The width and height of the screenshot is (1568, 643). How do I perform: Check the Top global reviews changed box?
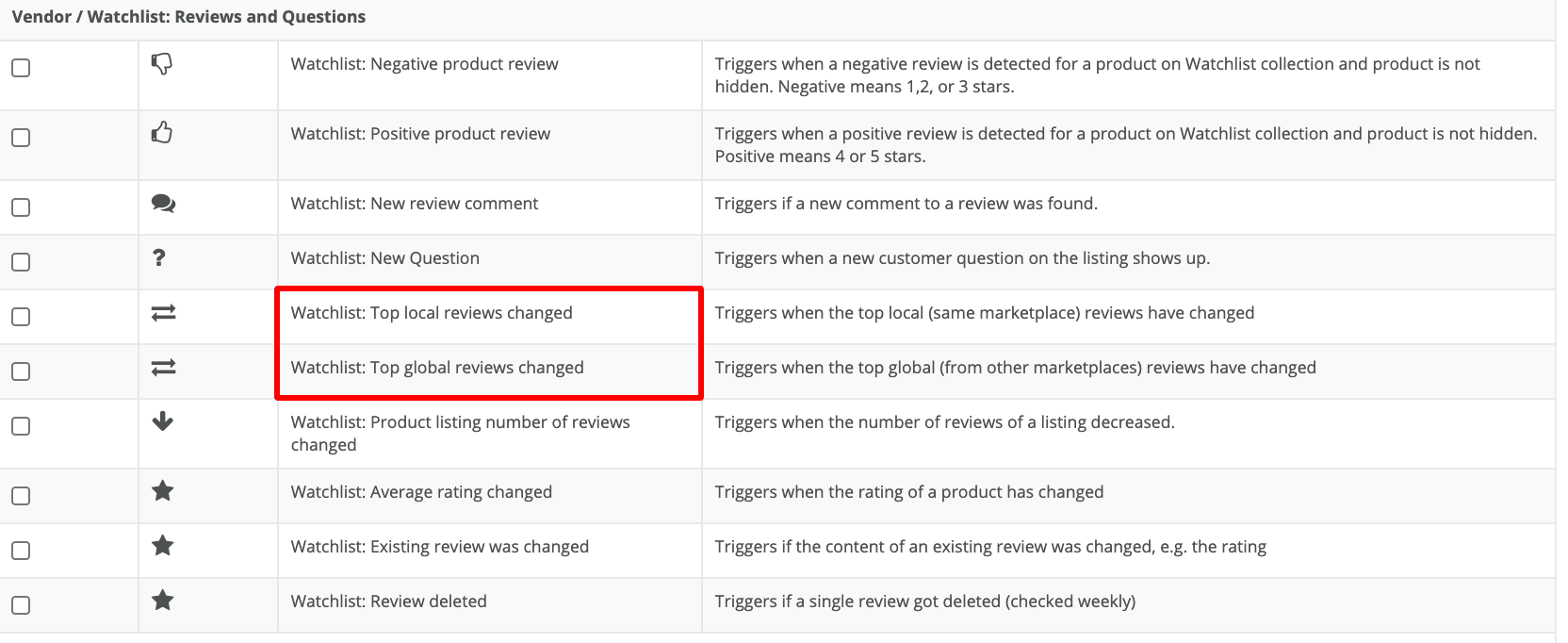click(x=21, y=371)
